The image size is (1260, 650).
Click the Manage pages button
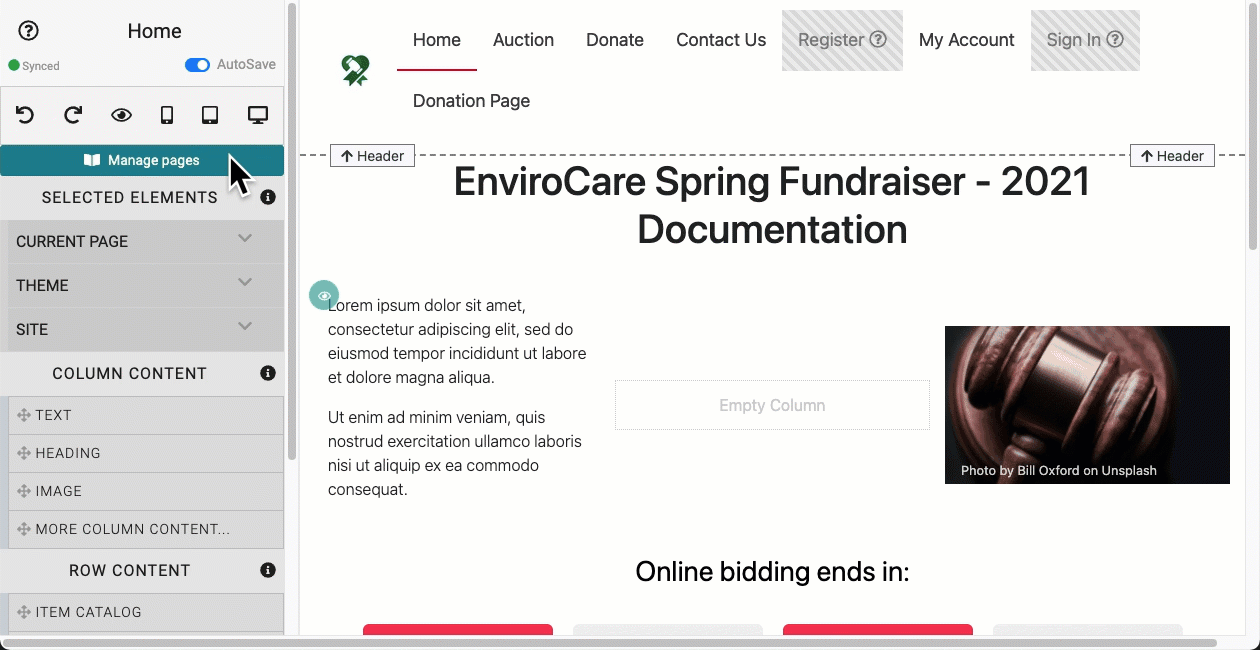[142, 160]
